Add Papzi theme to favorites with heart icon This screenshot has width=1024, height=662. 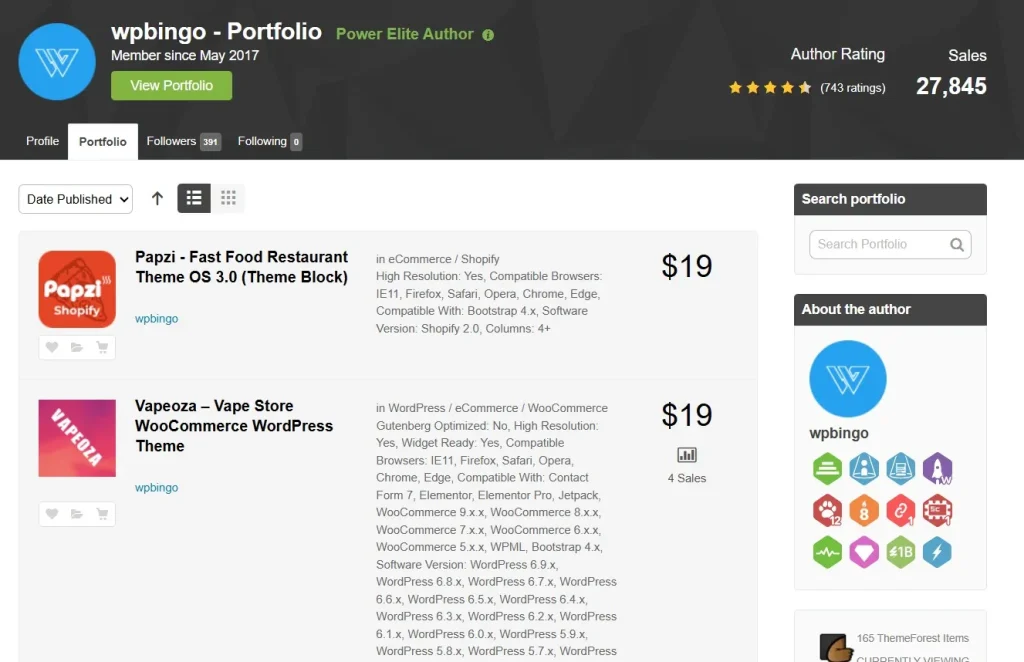(x=52, y=348)
